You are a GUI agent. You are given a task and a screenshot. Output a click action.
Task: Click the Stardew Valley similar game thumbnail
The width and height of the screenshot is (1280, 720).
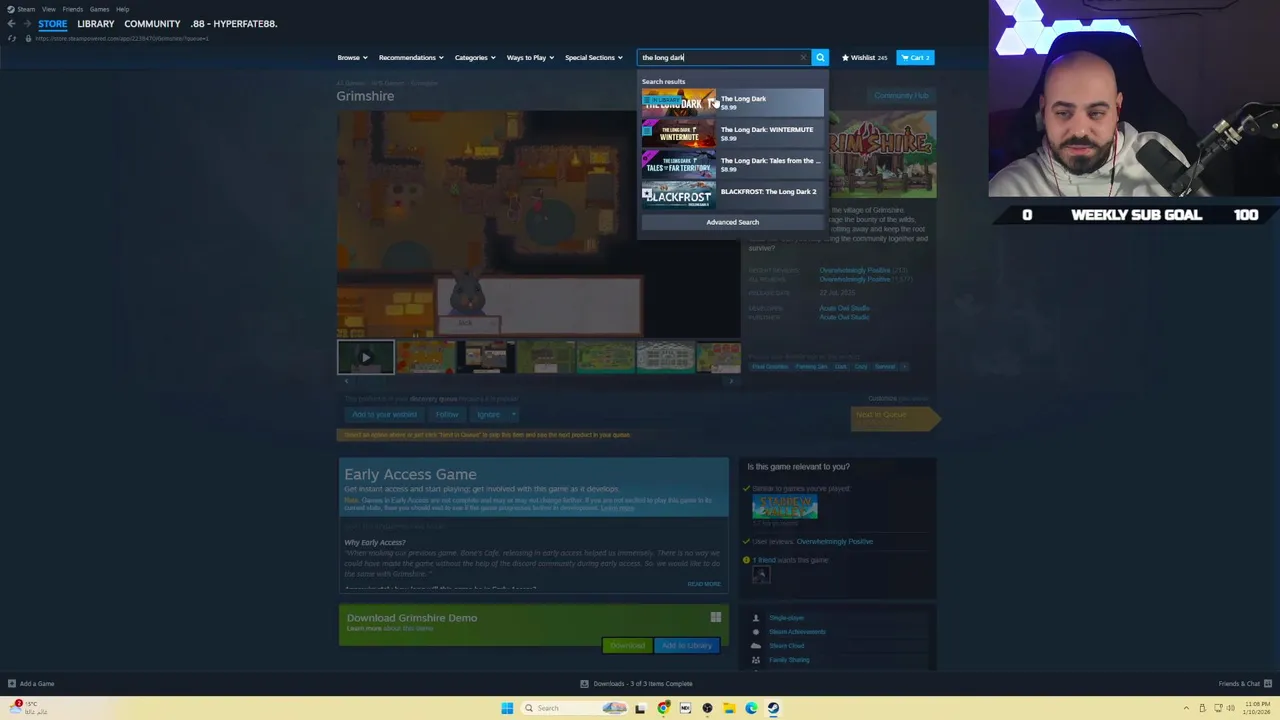click(x=785, y=507)
